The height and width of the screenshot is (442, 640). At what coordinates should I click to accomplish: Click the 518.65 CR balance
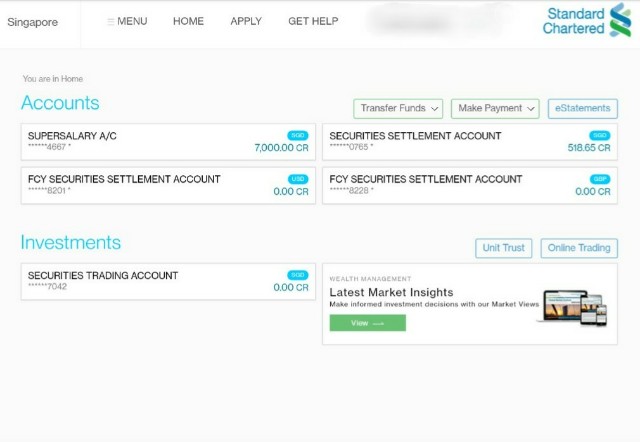[589, 148]
